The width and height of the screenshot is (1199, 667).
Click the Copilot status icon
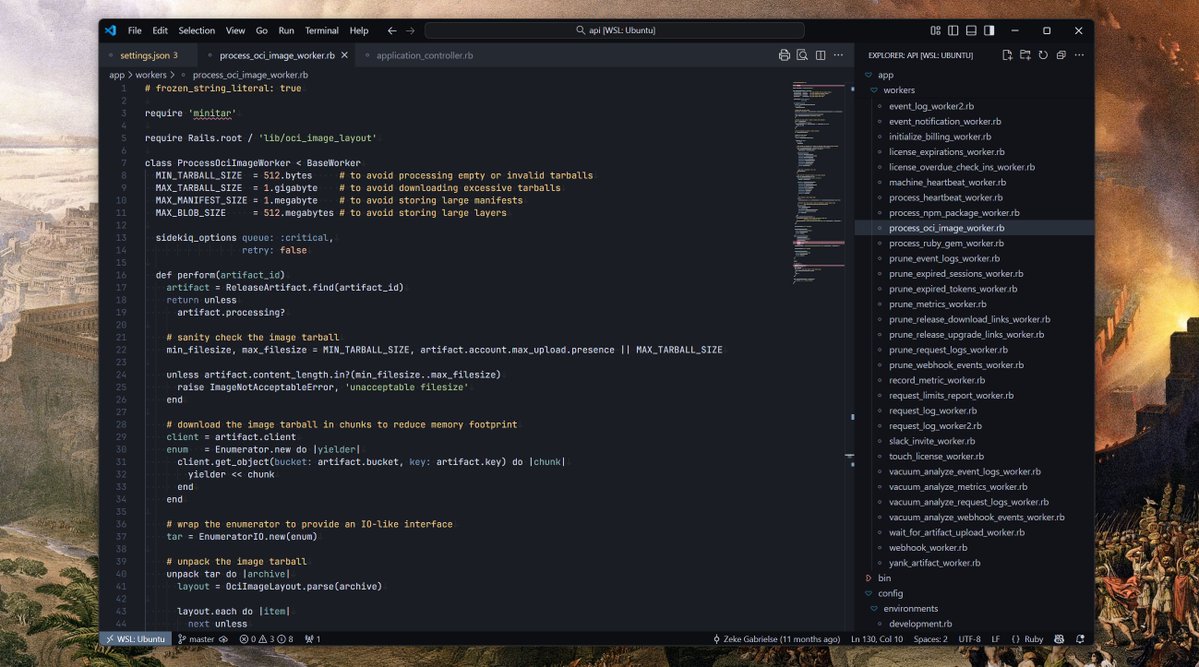[1059, 639]
